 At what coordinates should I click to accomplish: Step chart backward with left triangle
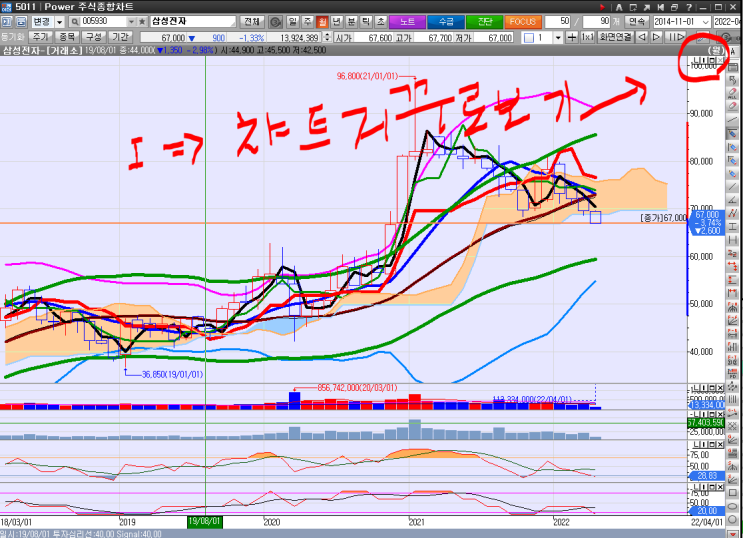point(642,37)
